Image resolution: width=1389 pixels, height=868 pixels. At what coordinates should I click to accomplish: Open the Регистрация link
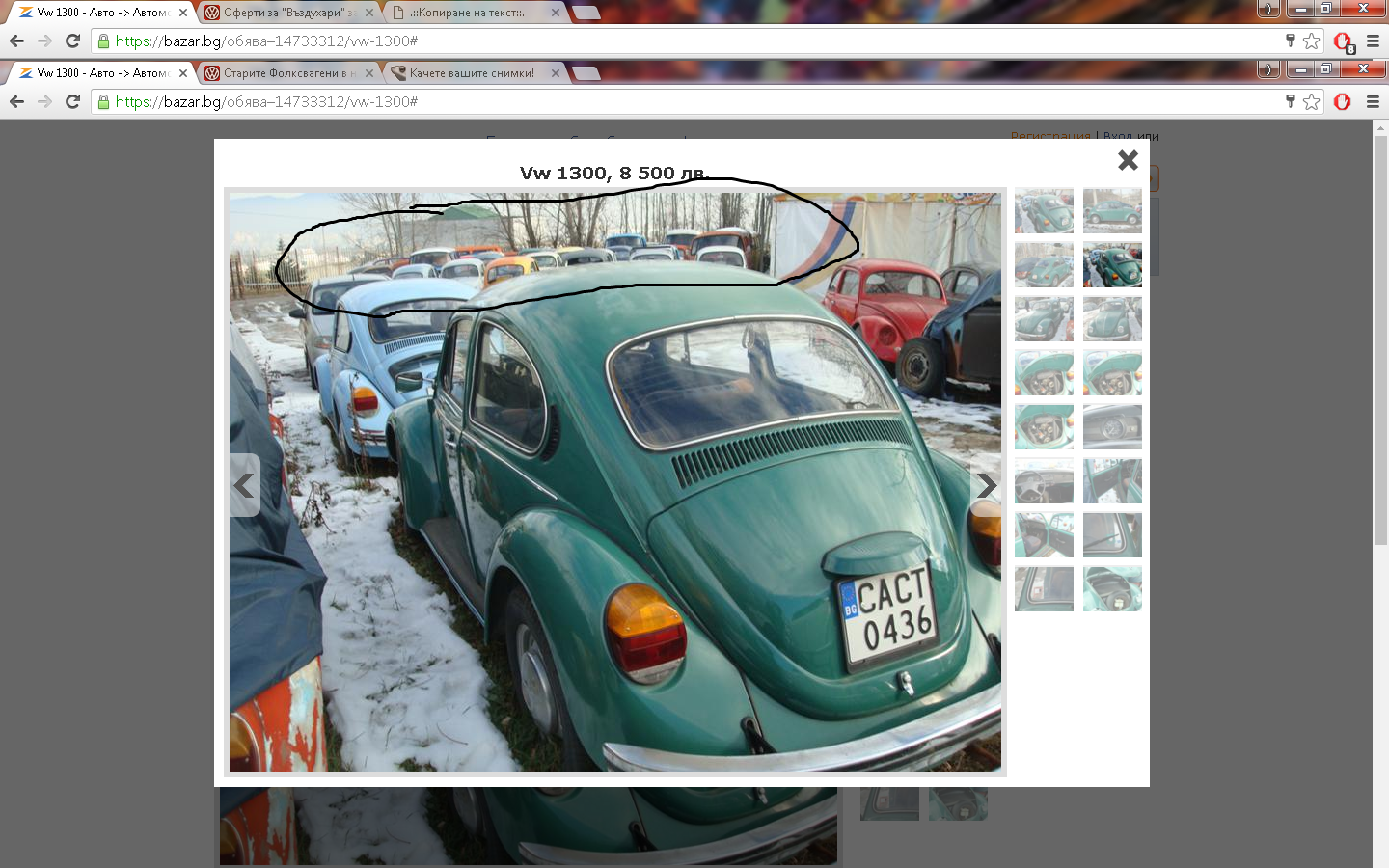pyautogui.click(x=1049, y=136)
